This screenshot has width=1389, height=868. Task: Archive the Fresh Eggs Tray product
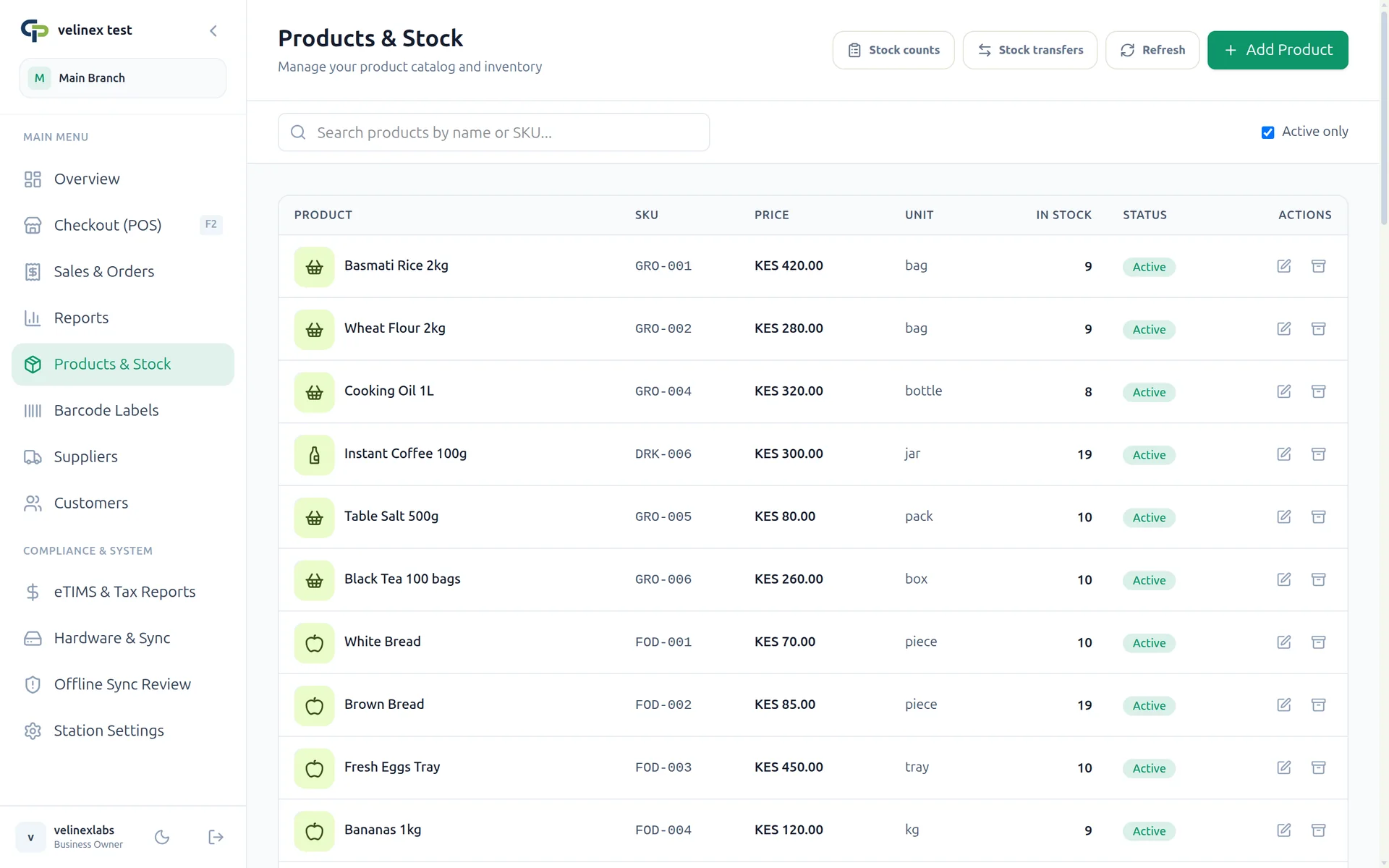pos(1318,767)
